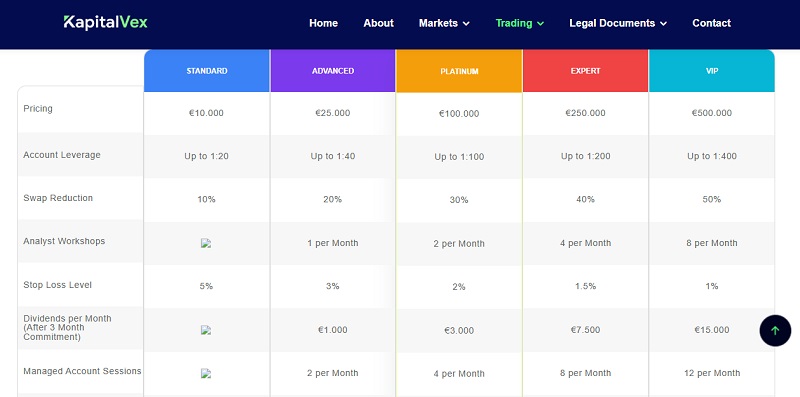Image resolution: width=800 pixels, height=397 pixels.
Task: Expand the Markets dropdown menu
Action: [x=444, y=23]
